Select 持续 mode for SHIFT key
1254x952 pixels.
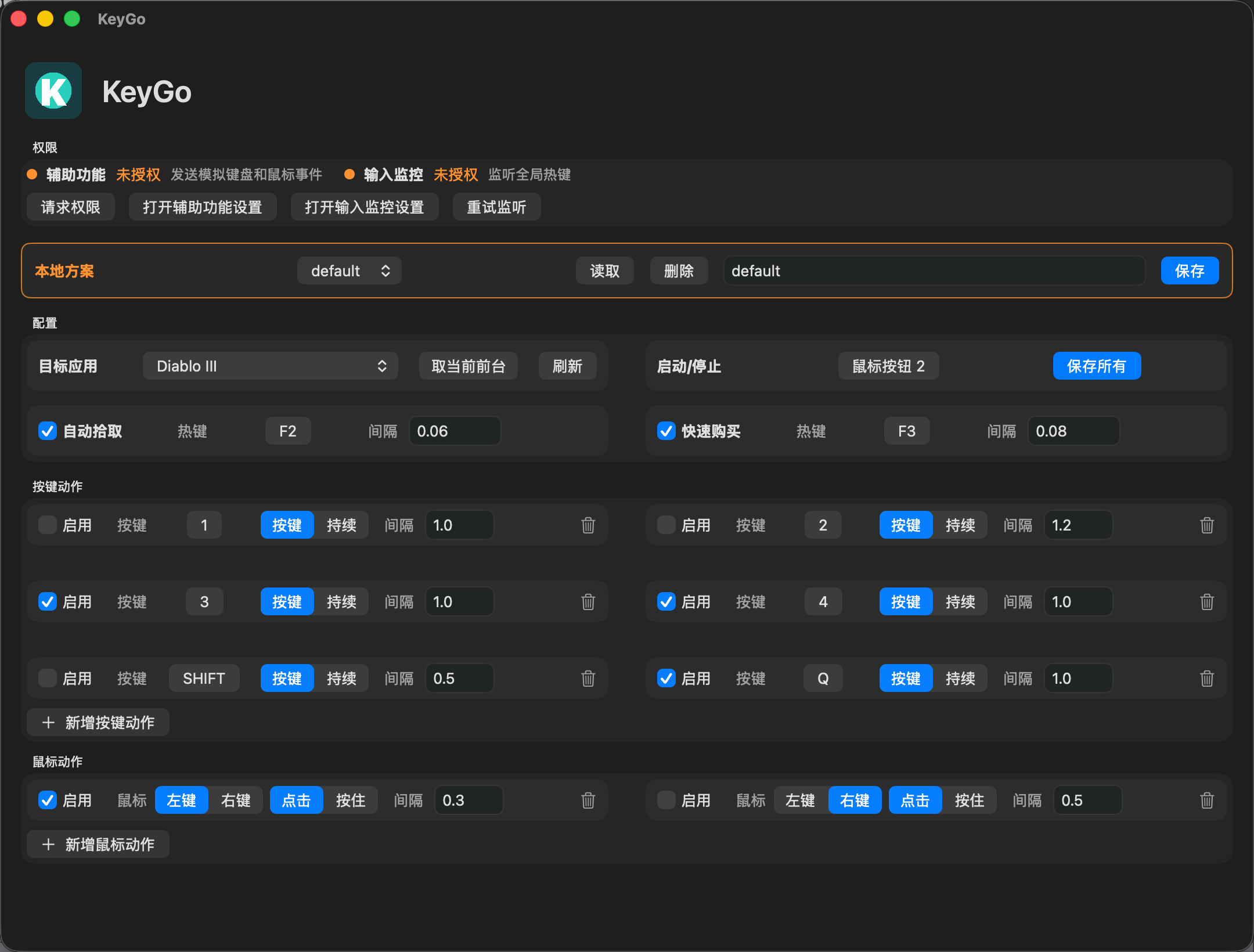(341, 679)
